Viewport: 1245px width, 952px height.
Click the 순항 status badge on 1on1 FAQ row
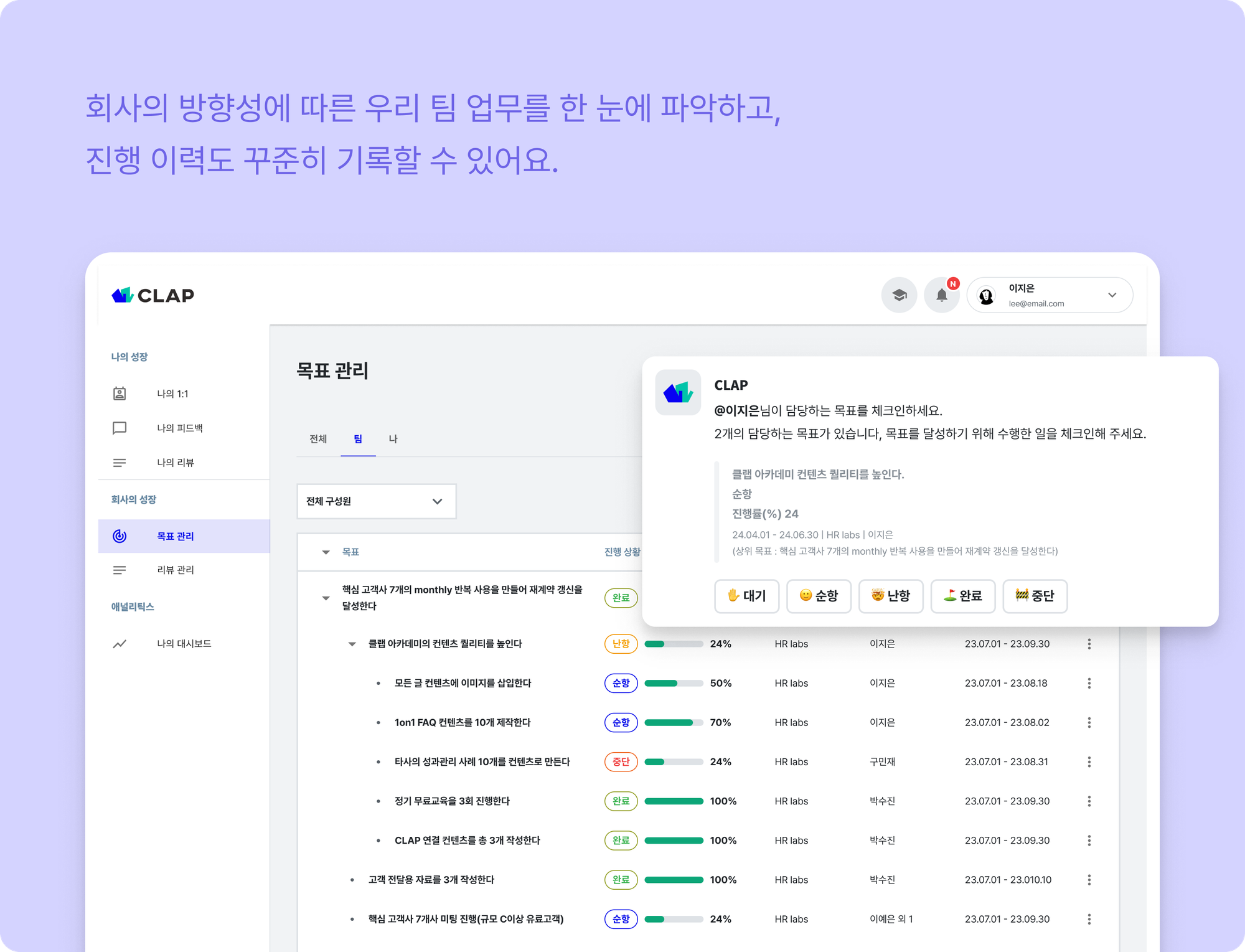(620, 722)
